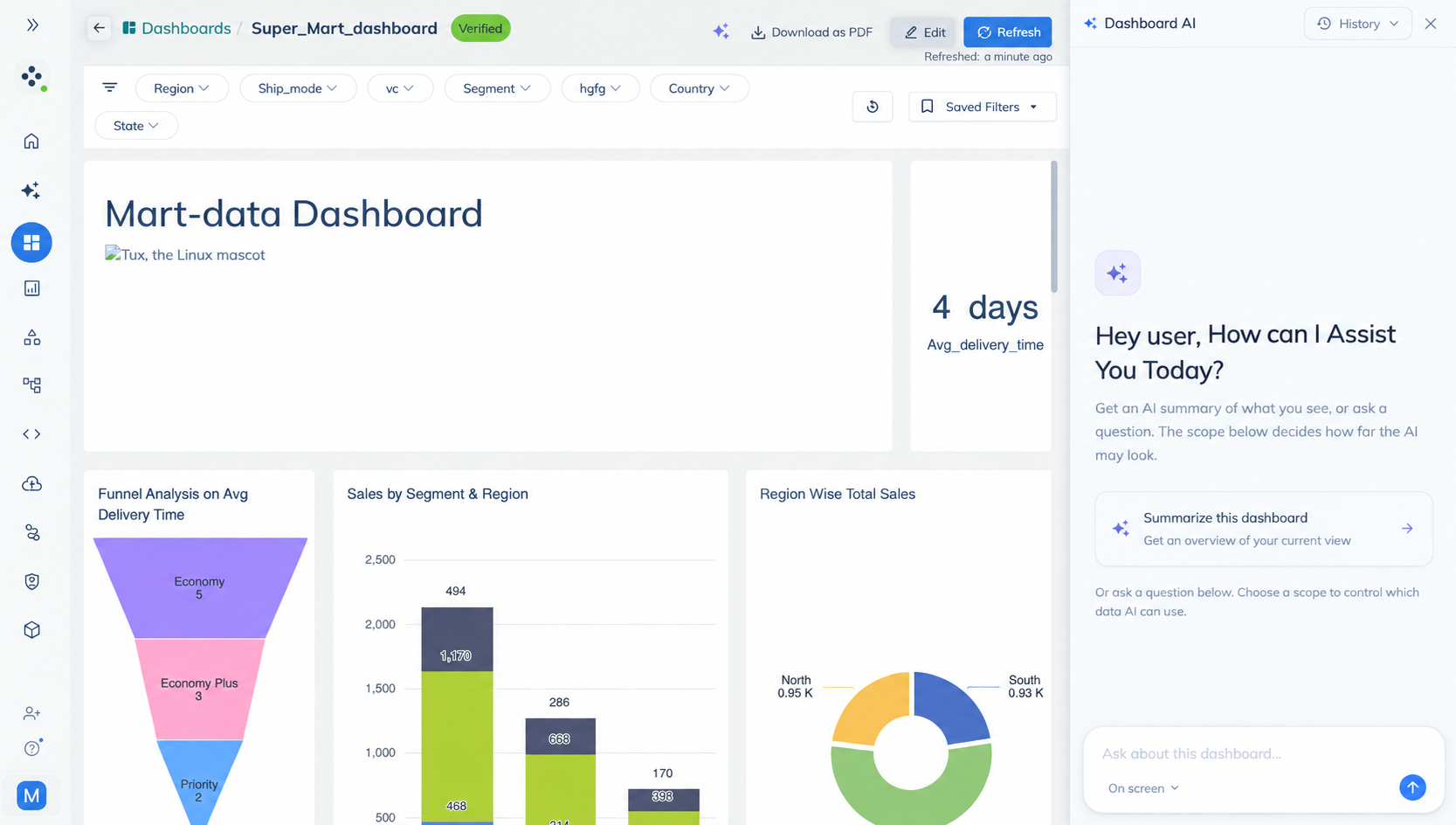Image resolution: width=1456 pixels, height=825 pixels.
Task: Expand the Country filter dropdown
Action: click(x=699, y=88)
